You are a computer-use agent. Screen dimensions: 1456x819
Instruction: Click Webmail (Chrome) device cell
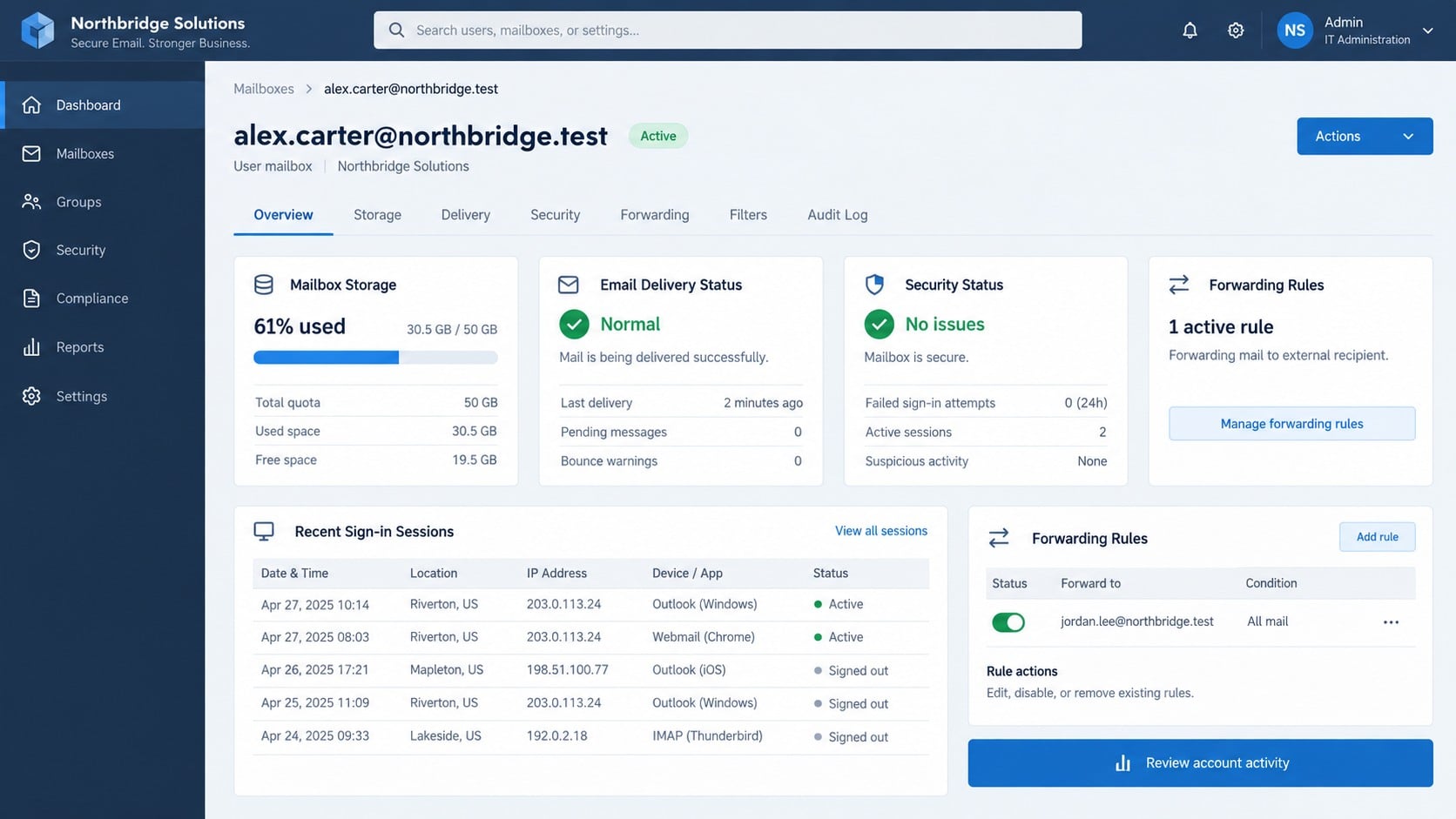tap(704, 637)
